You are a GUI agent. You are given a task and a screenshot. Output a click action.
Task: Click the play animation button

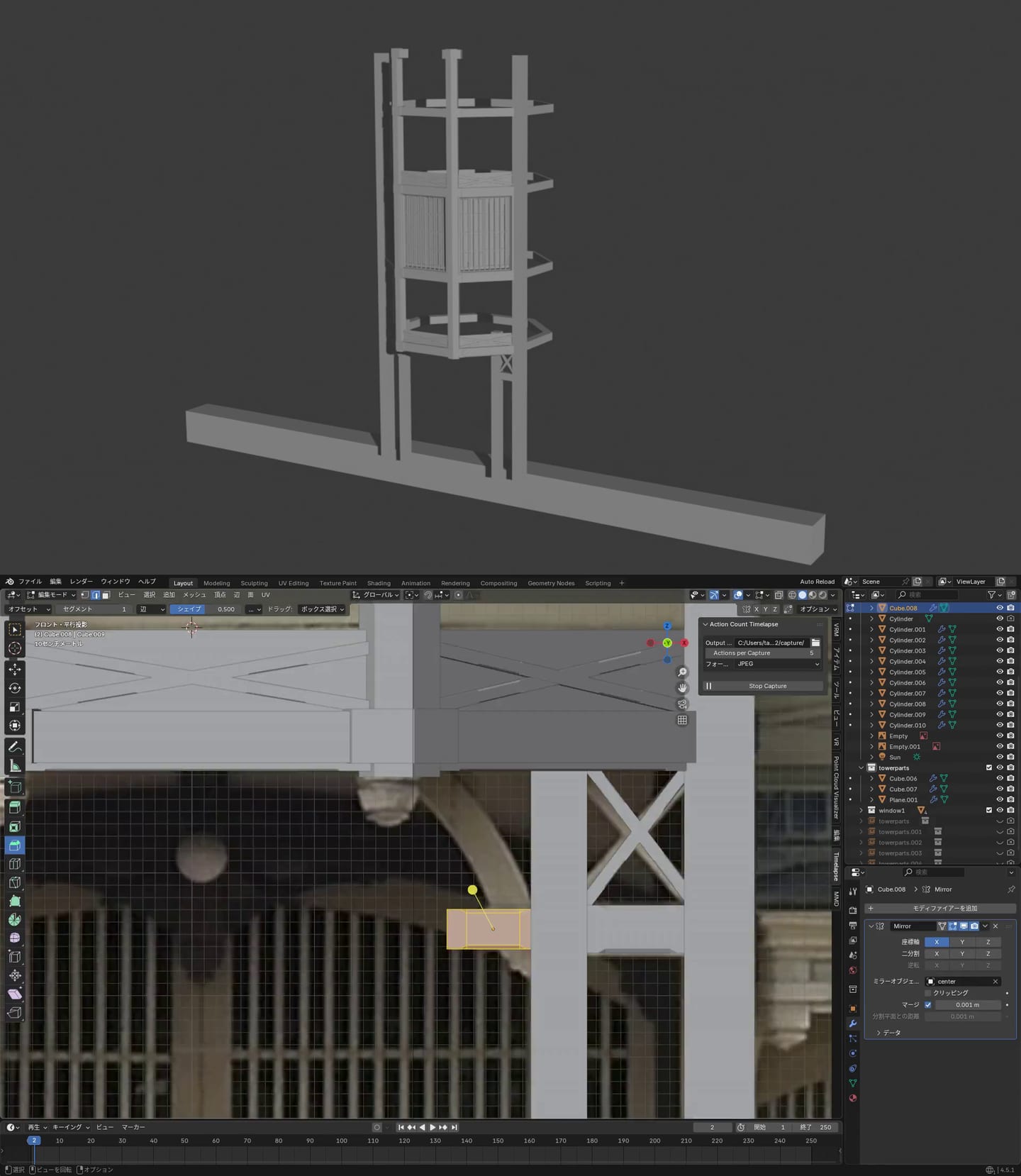(432, 1127)
